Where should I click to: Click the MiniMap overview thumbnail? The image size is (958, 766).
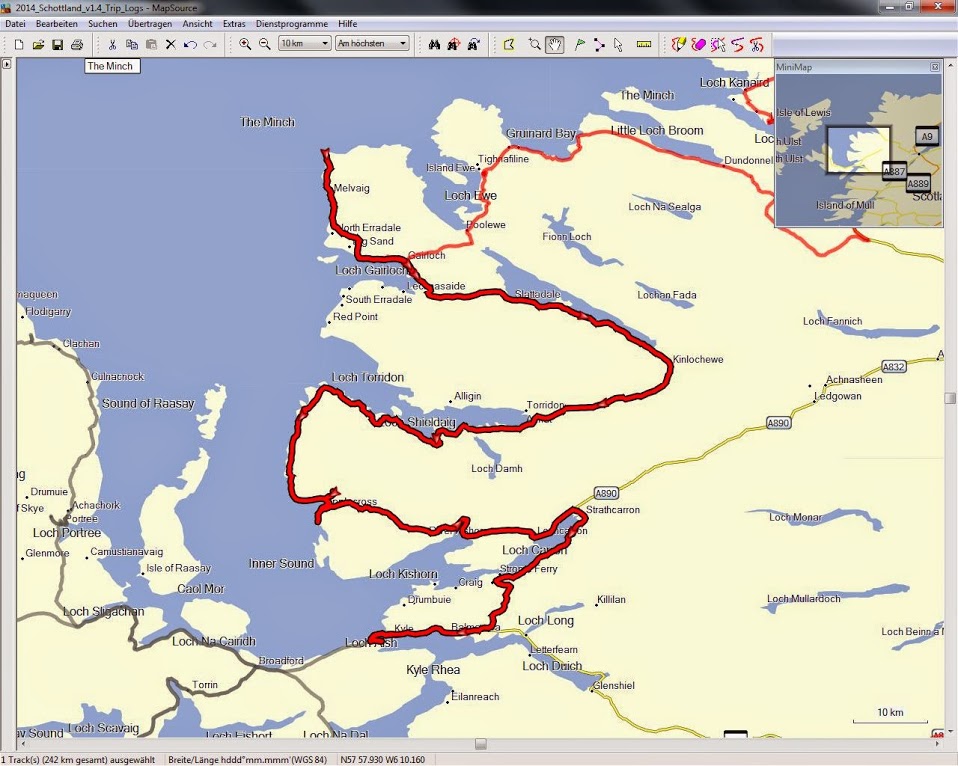(858, 150)
